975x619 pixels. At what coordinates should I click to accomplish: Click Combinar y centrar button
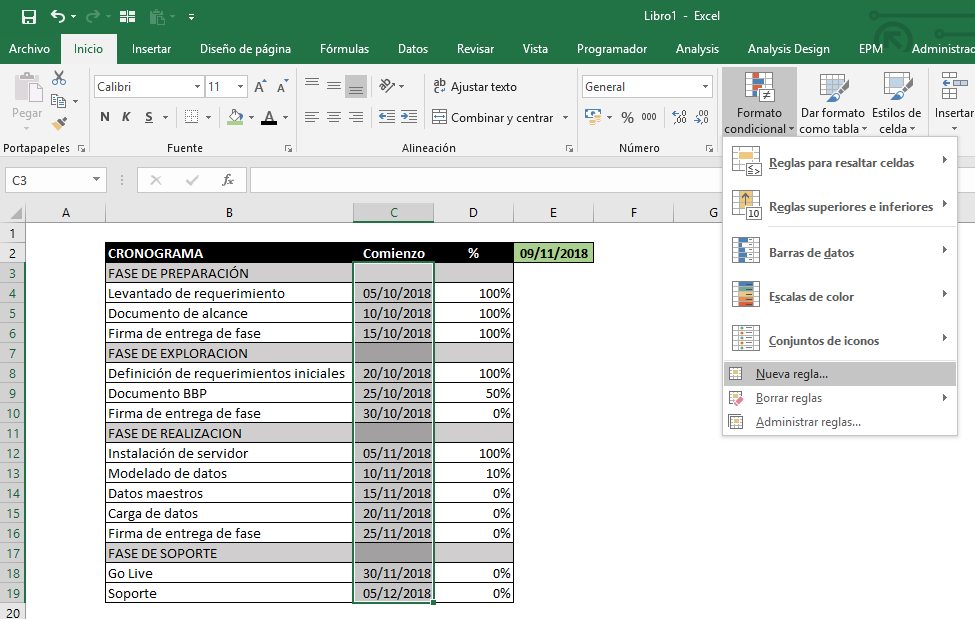click(x=493, y=118)
